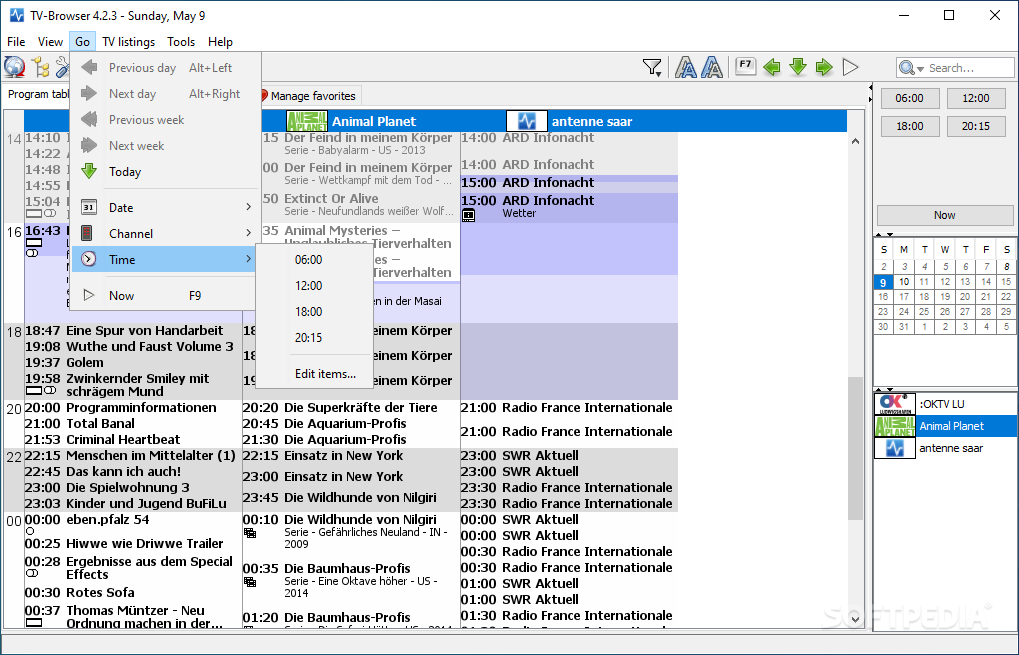
Task: Open Rotes Sofa at 00:30
Action: pos(133,593)
